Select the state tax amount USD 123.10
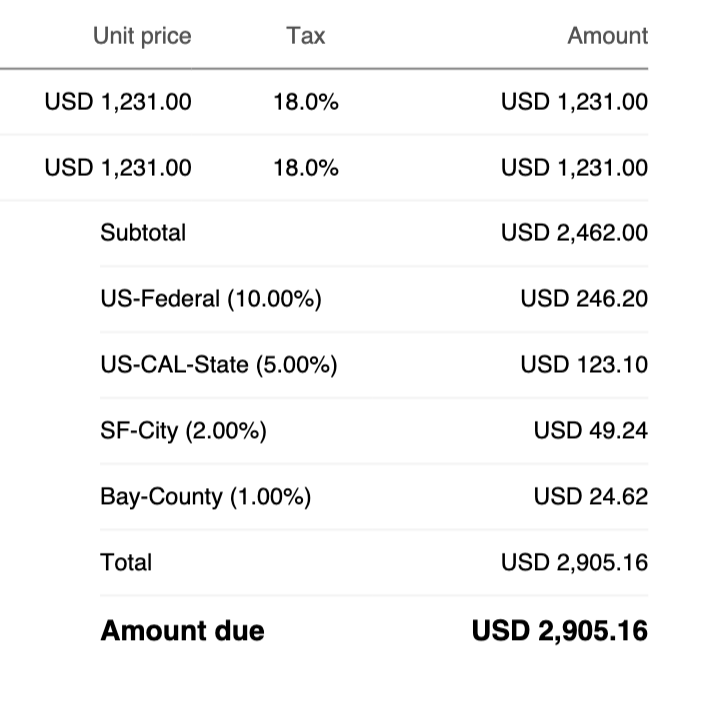The image size is (726, 702). click(584, 365)
